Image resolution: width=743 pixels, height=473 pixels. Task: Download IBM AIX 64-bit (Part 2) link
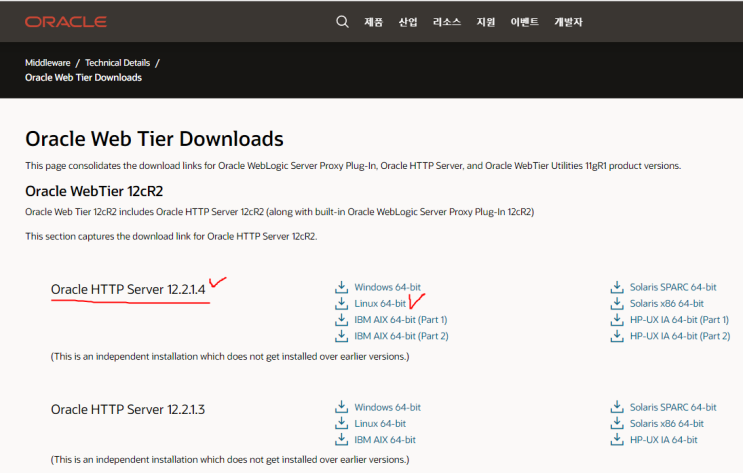coord(401,336)
